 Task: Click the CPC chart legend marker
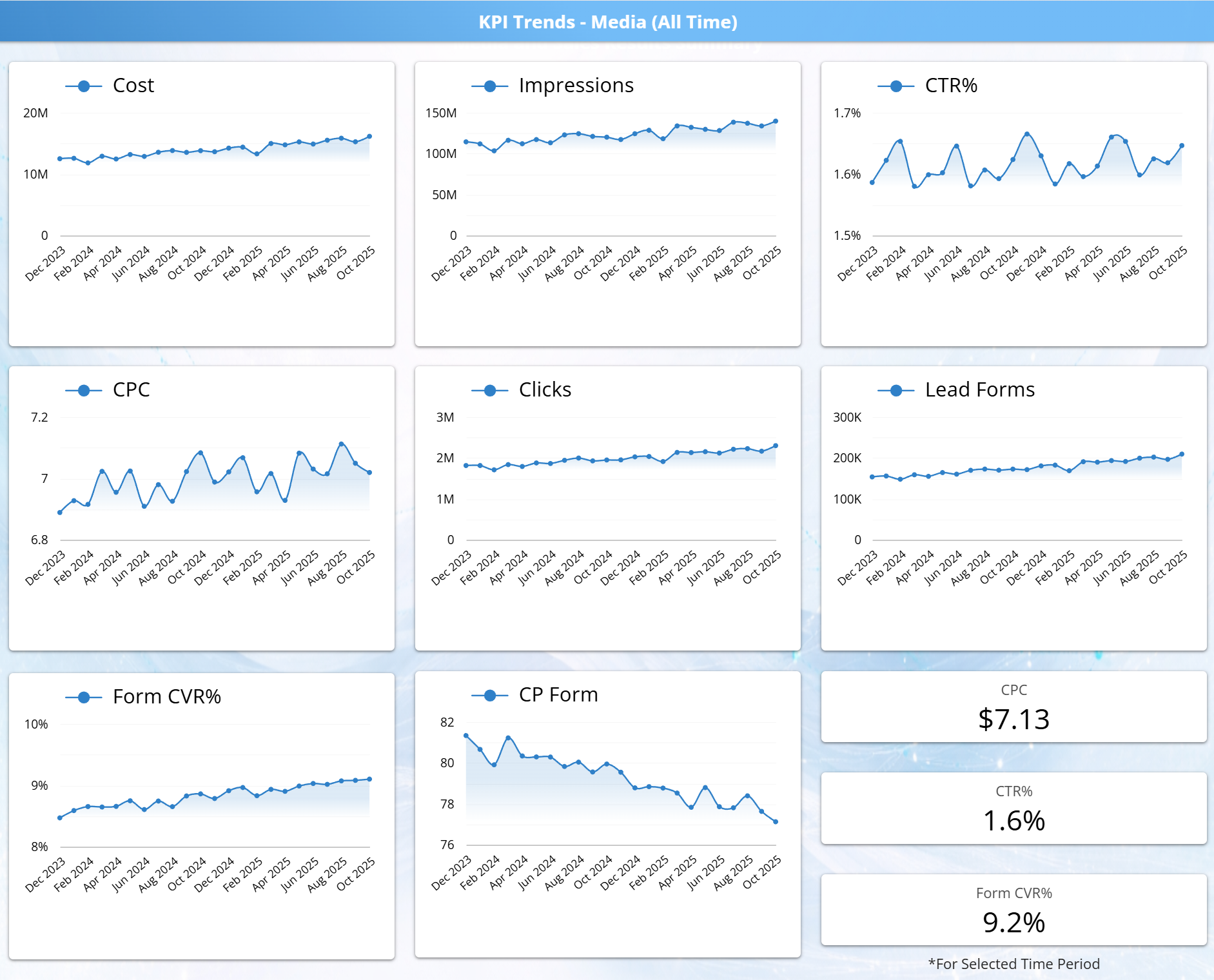[84, 391]
